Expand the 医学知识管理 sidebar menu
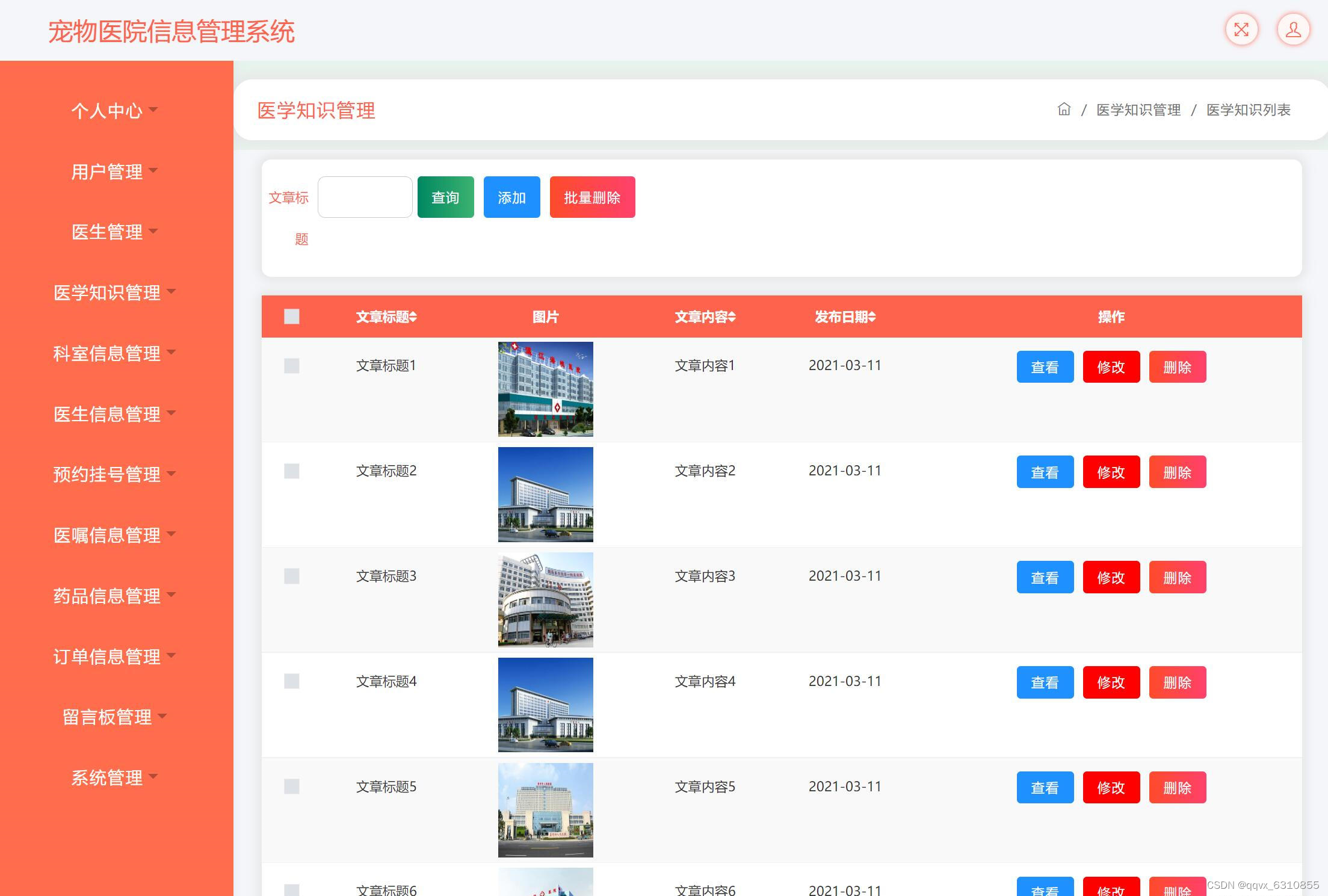This screenshot has width=1328, height=896. pos(114,292)
